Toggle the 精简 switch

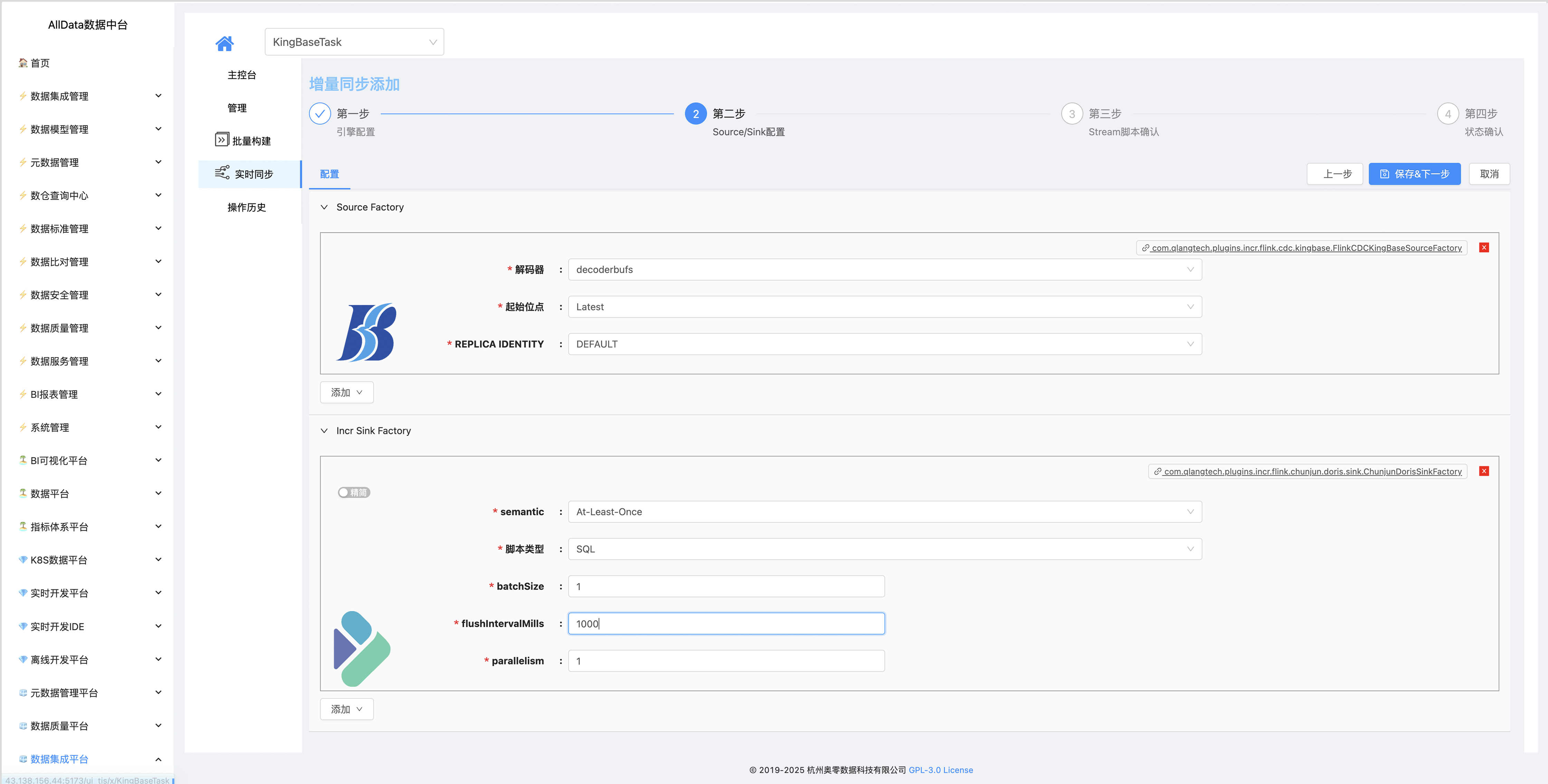[x=354, y=493]
